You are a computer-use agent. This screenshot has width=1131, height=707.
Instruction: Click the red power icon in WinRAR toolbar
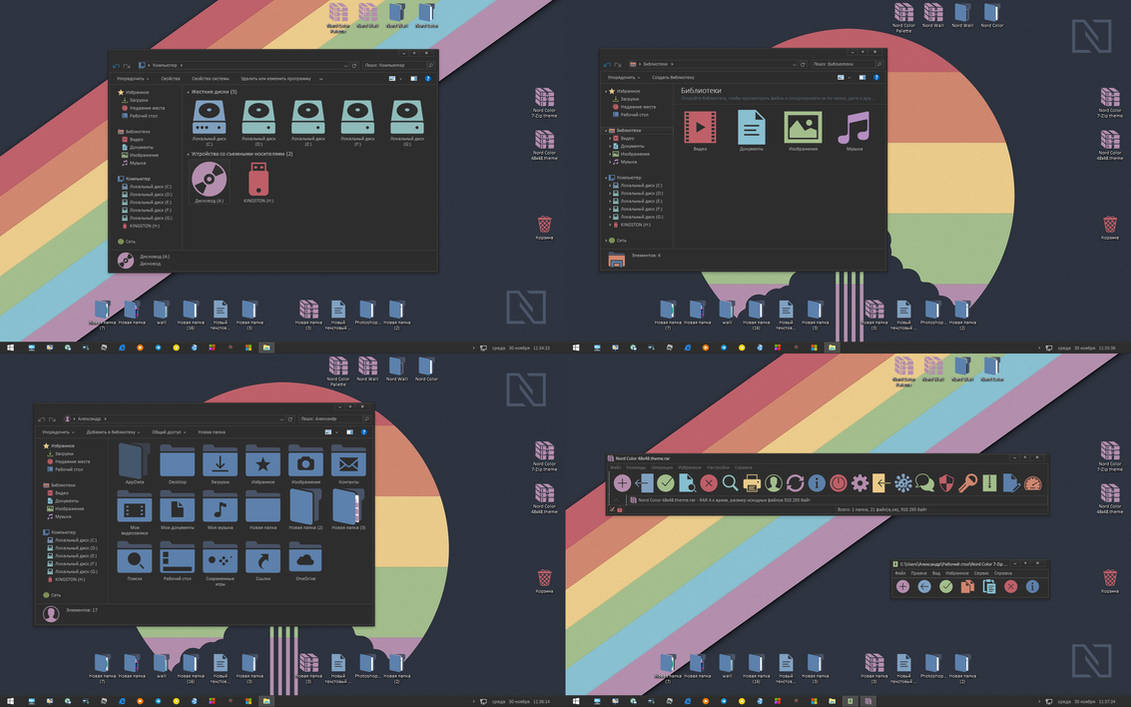point(838,483)
